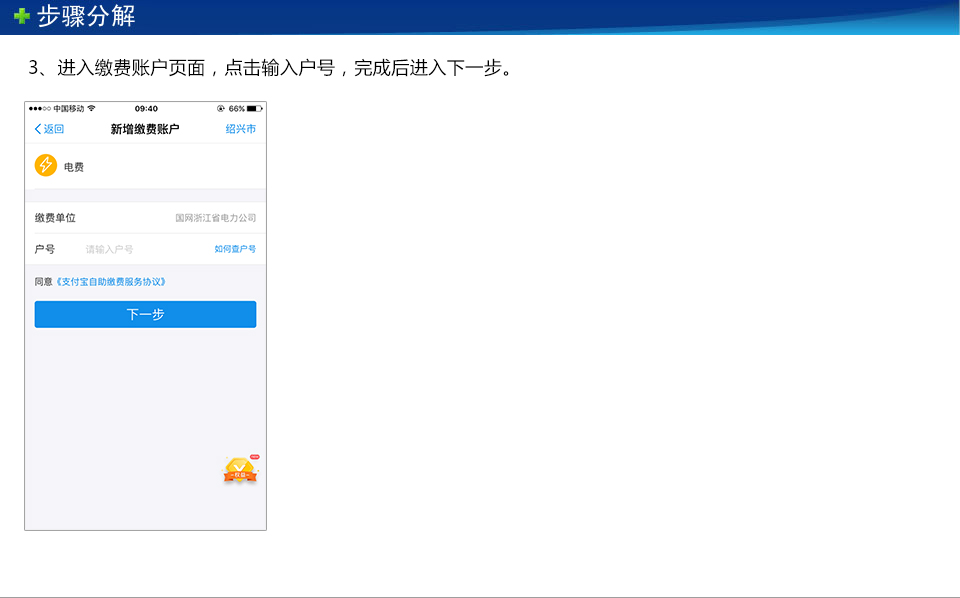This screenshot has width=960, height=598.
Task: Click the 户号 field label
Action: [x=45, y=249]
